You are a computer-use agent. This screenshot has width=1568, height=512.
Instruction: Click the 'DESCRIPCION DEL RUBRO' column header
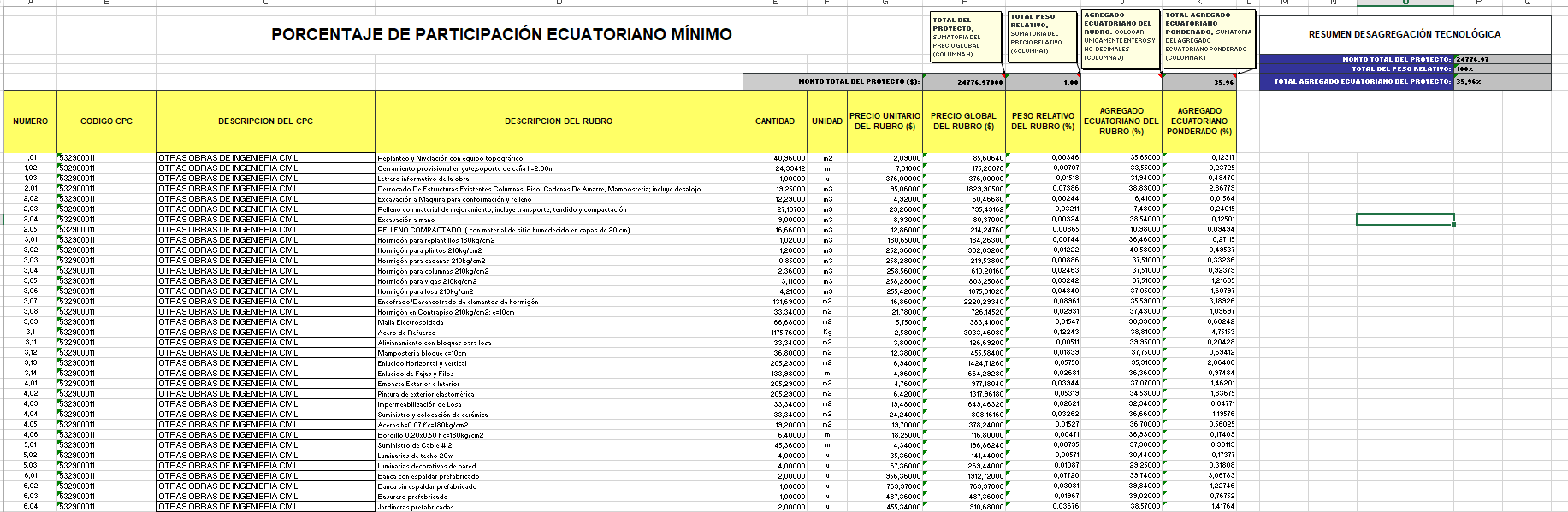pos(558,121)
